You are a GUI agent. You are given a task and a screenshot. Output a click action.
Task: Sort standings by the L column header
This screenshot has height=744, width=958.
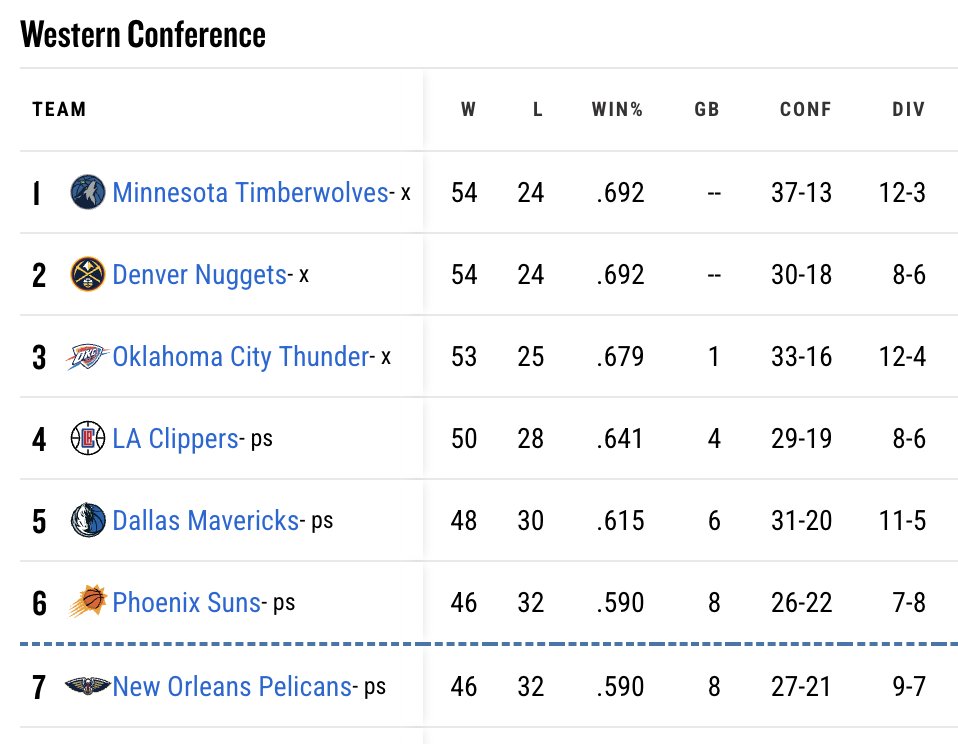(538, 110)
